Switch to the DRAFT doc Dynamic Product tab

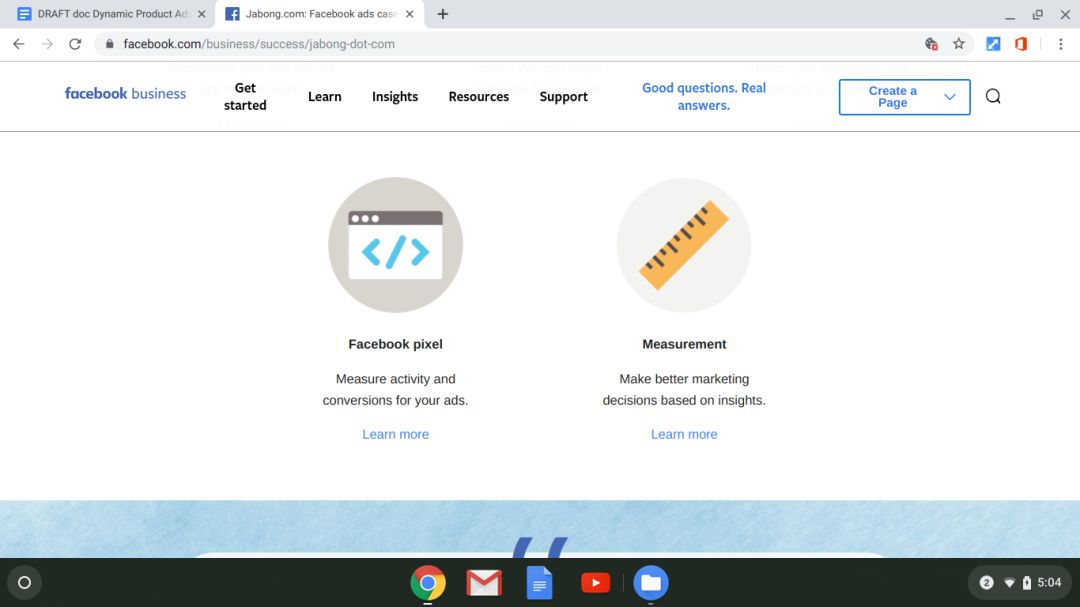tap(105, 14)
